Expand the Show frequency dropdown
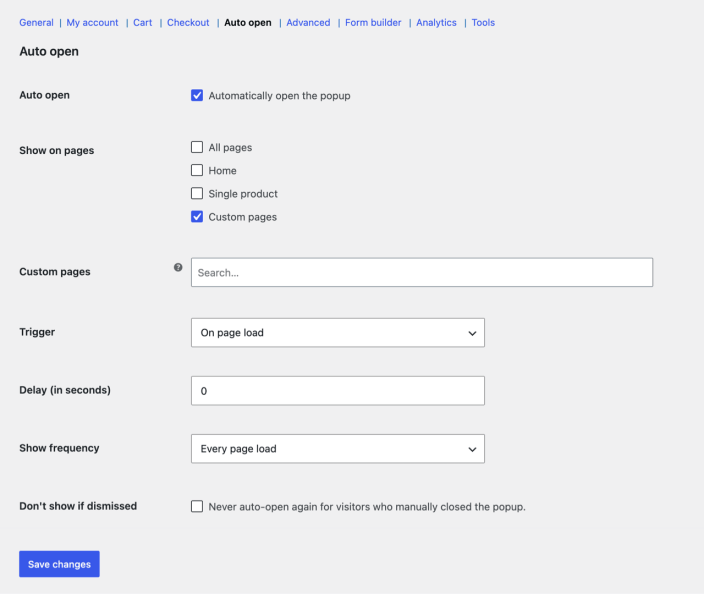This screenshot has width=704, height=594. 338,449
